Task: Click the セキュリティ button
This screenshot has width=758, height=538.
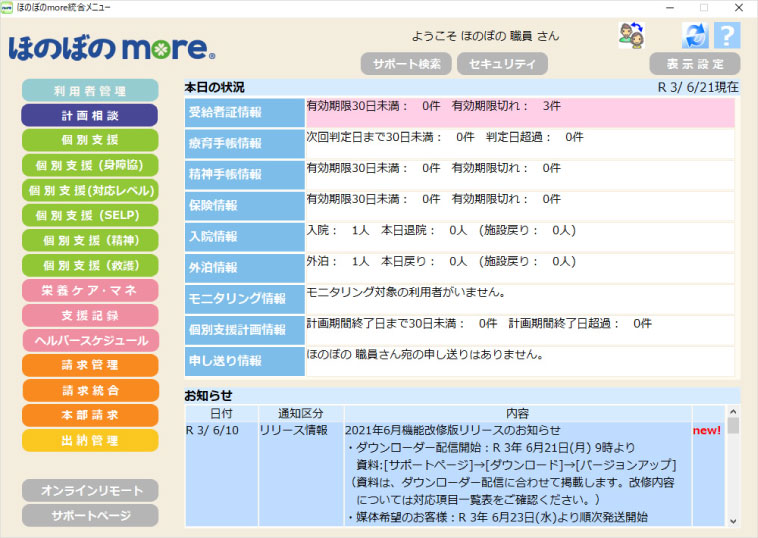Action: (x=502, y=64)
